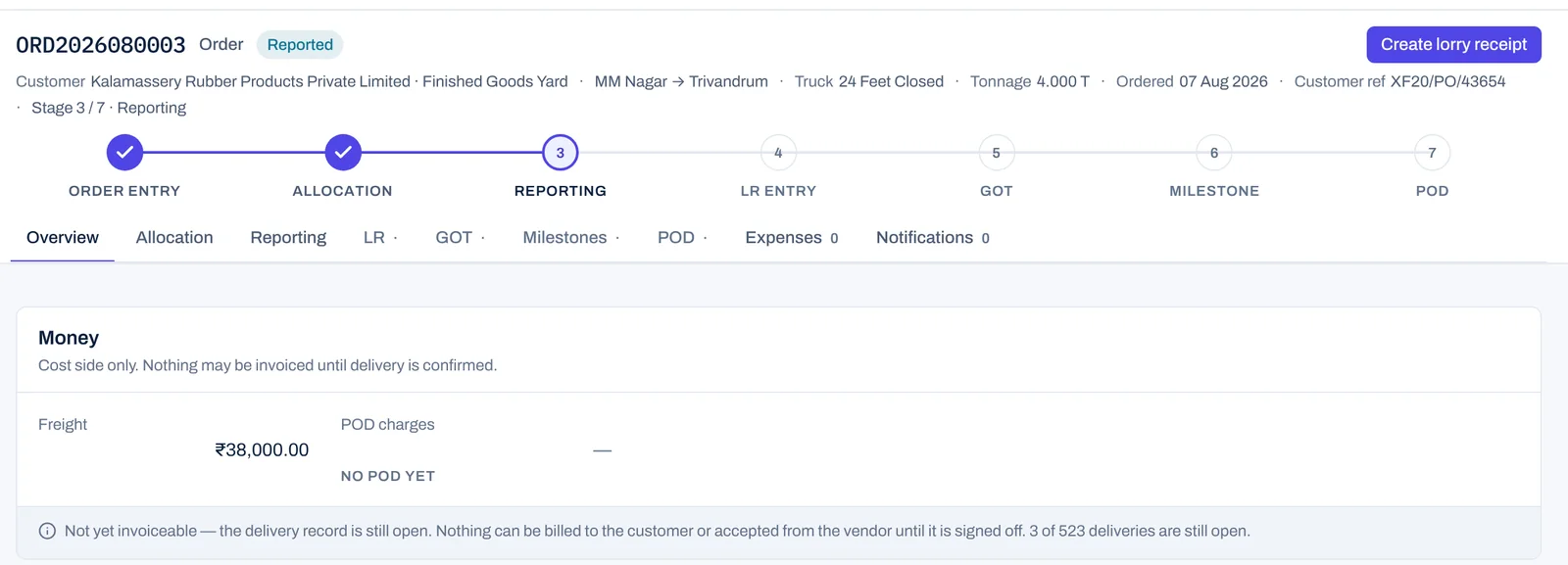Click the freight amount ₹38,000.00

click(262, 449)
